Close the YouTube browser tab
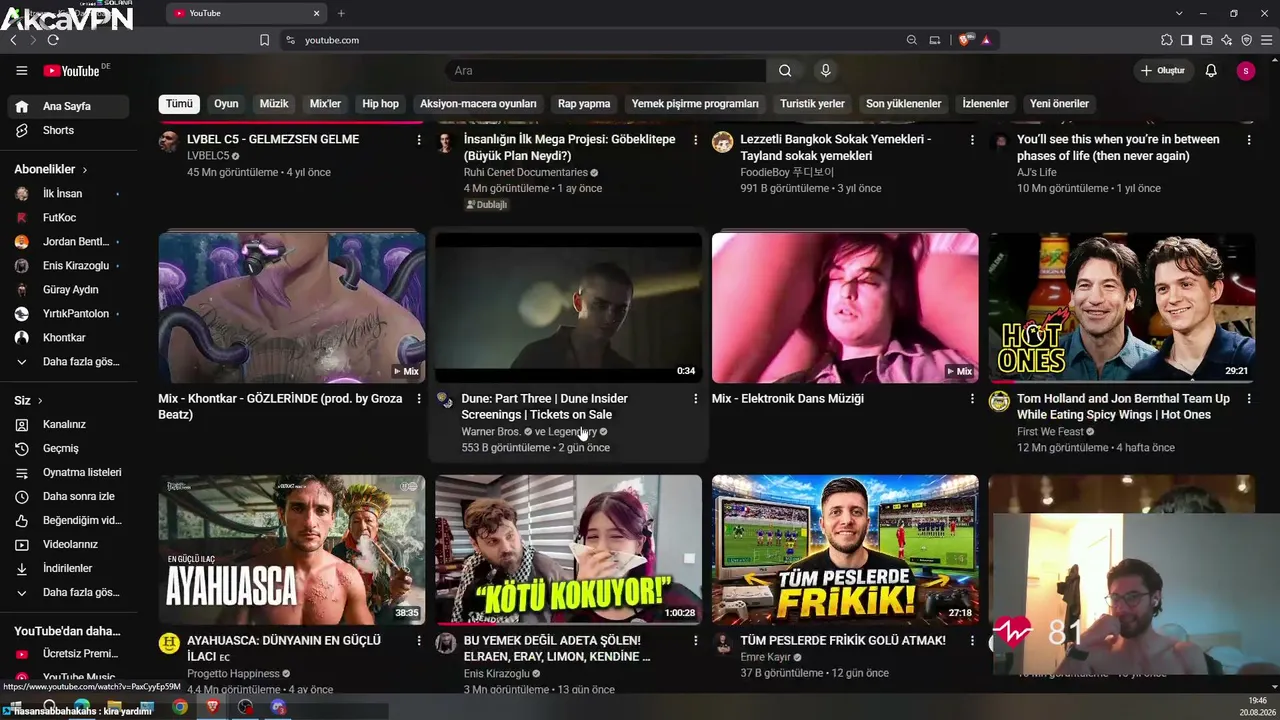1280x720 pixels. tap(317, 13)
